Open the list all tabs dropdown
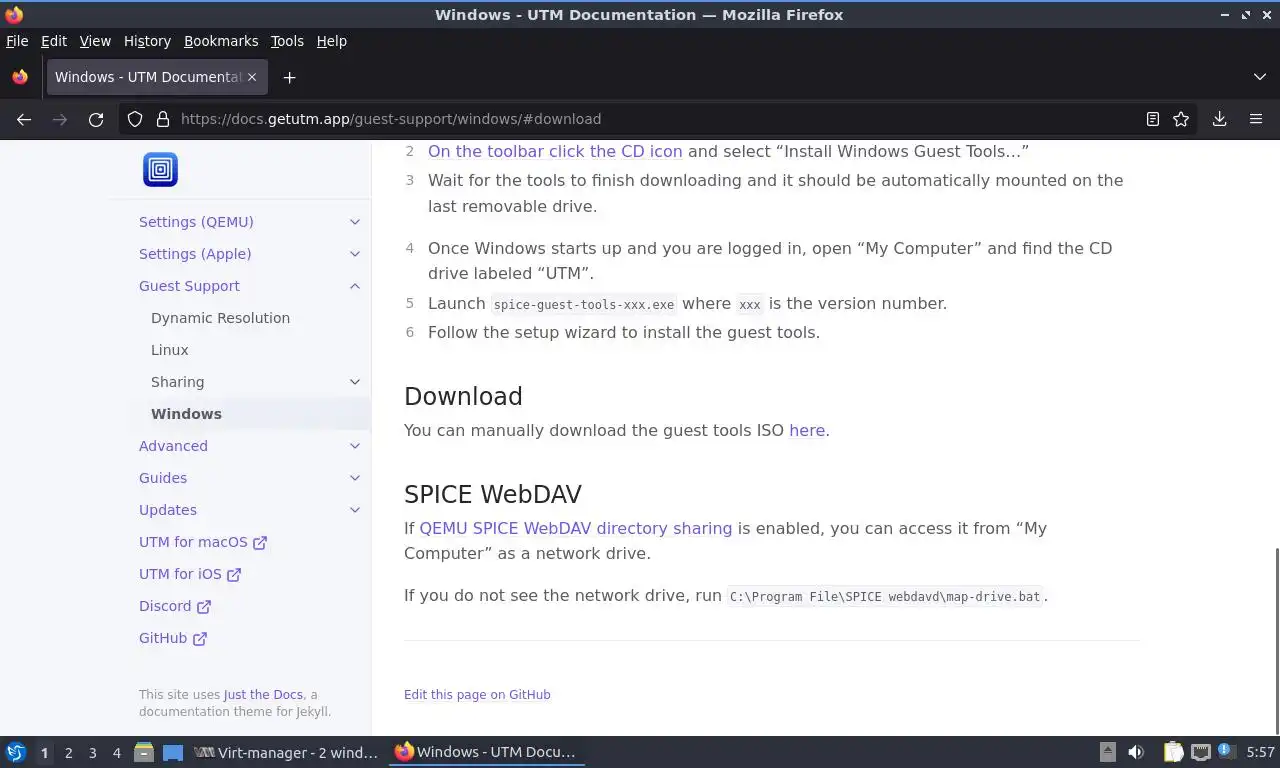 1260,77
